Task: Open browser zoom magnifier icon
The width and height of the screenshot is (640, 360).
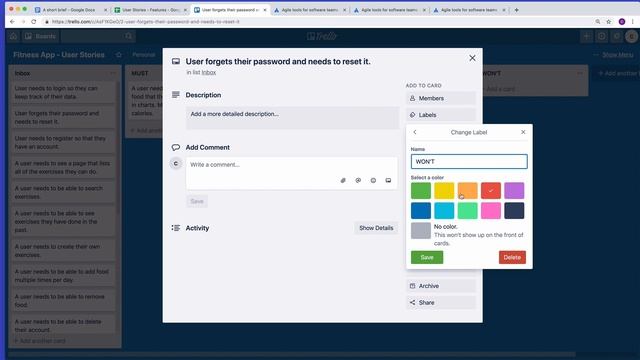Action: (x=598, y=22)
